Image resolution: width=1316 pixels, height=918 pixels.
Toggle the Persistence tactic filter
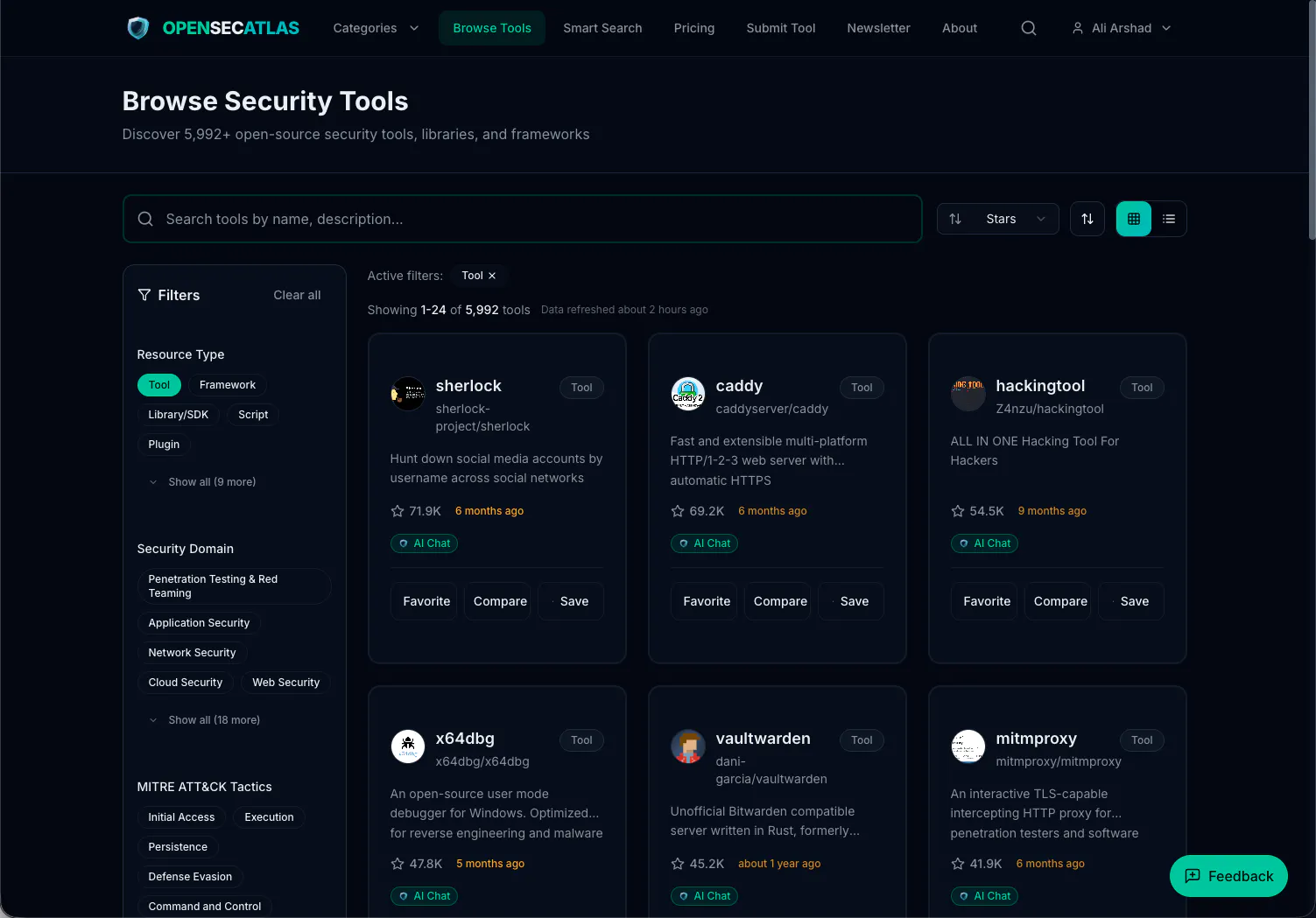point(178,847)
